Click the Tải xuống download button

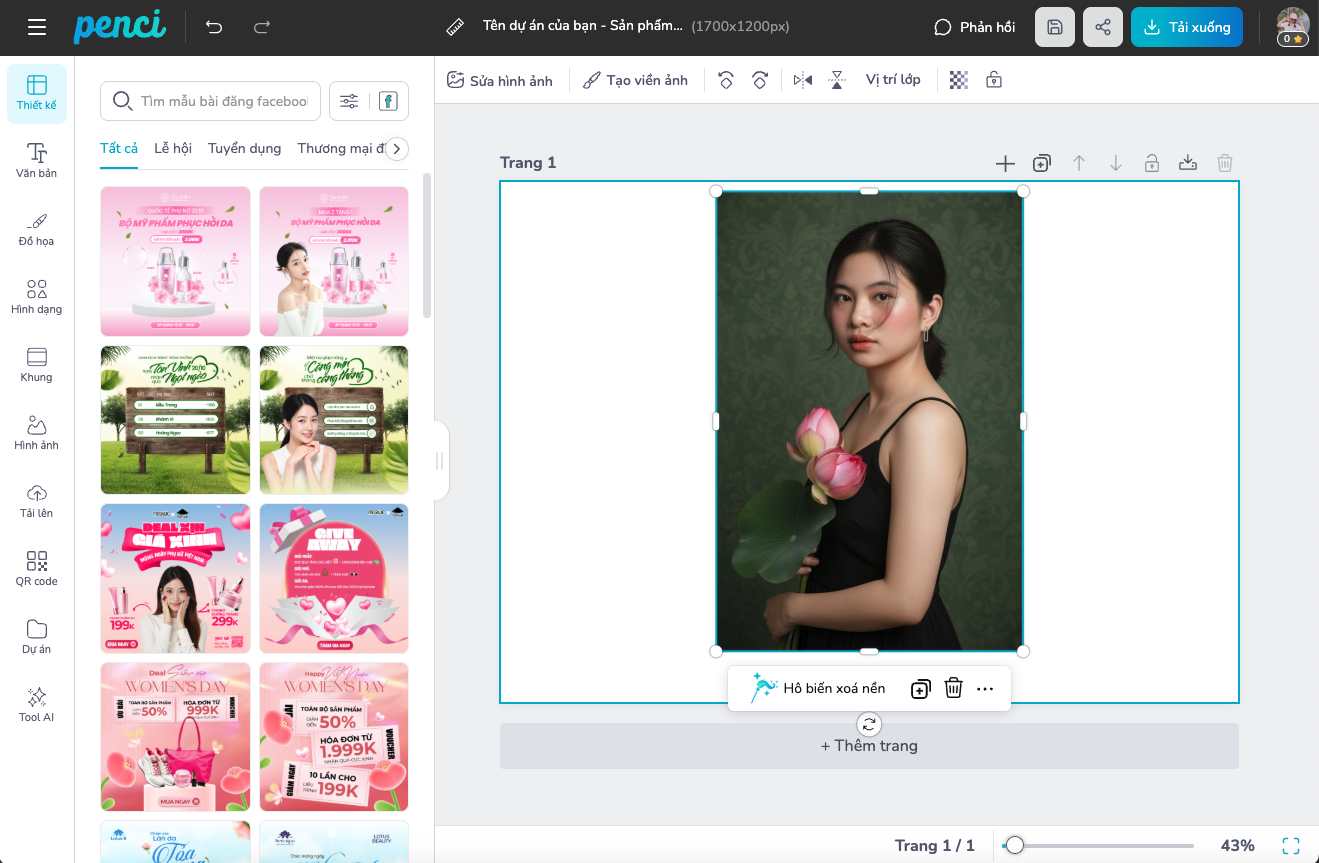pos(1186,27)
